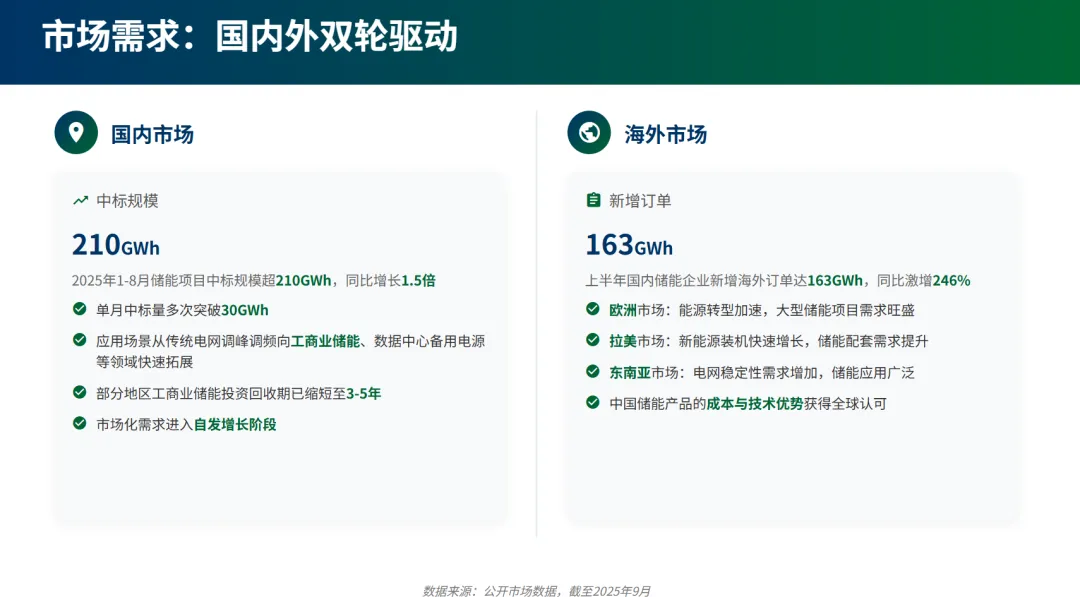Click the highlighted 工商业储能 text

[x=325, y=341]
